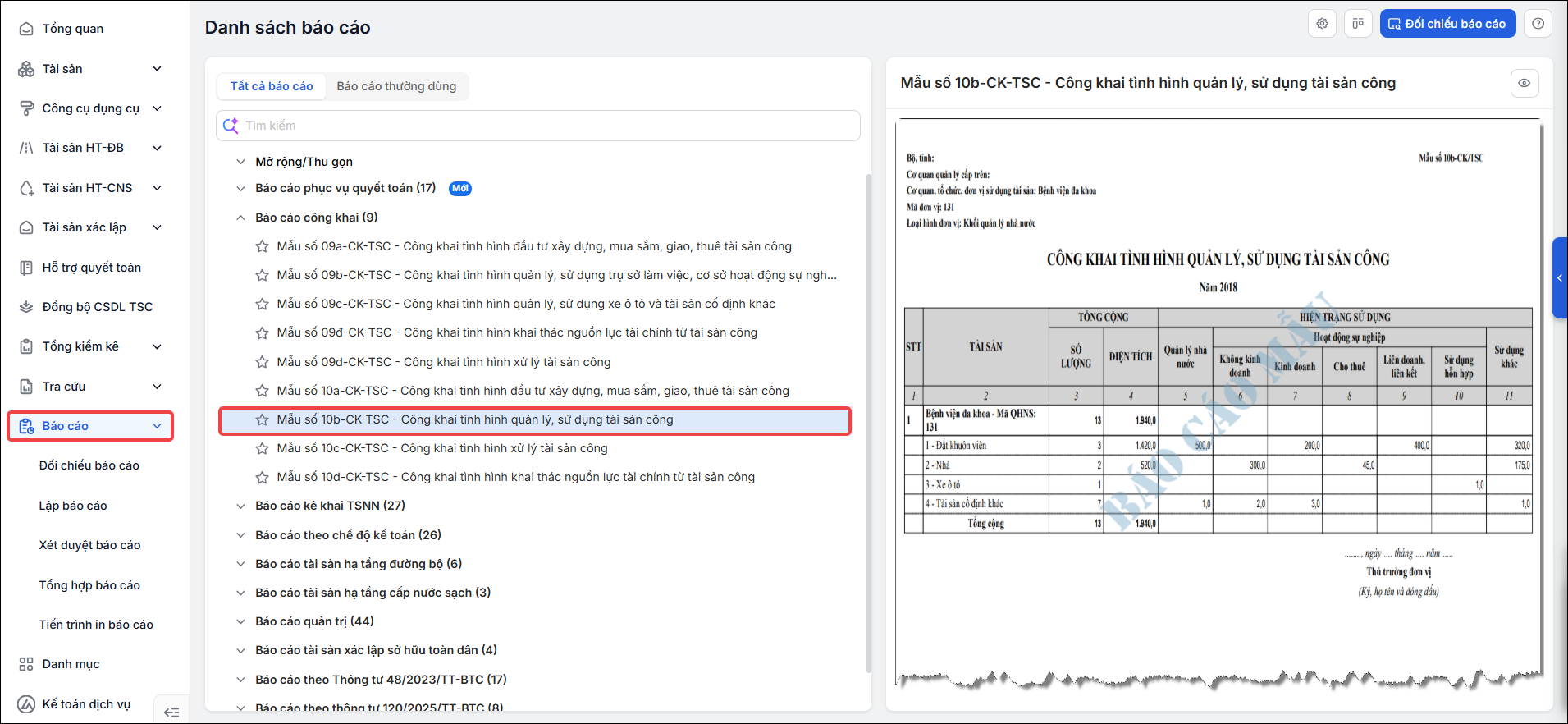Open Xét duyệt báo cáo submenu item
Viewport: 1568px width, 724px height.
[89, 545]
